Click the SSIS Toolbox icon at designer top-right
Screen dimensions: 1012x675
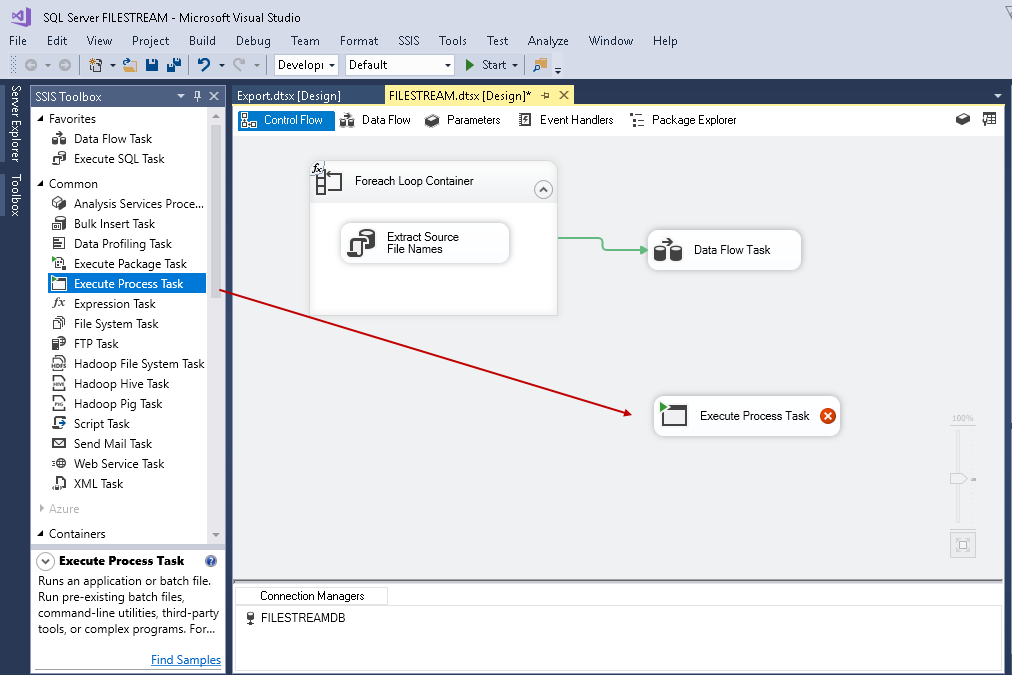coord(963,119)
